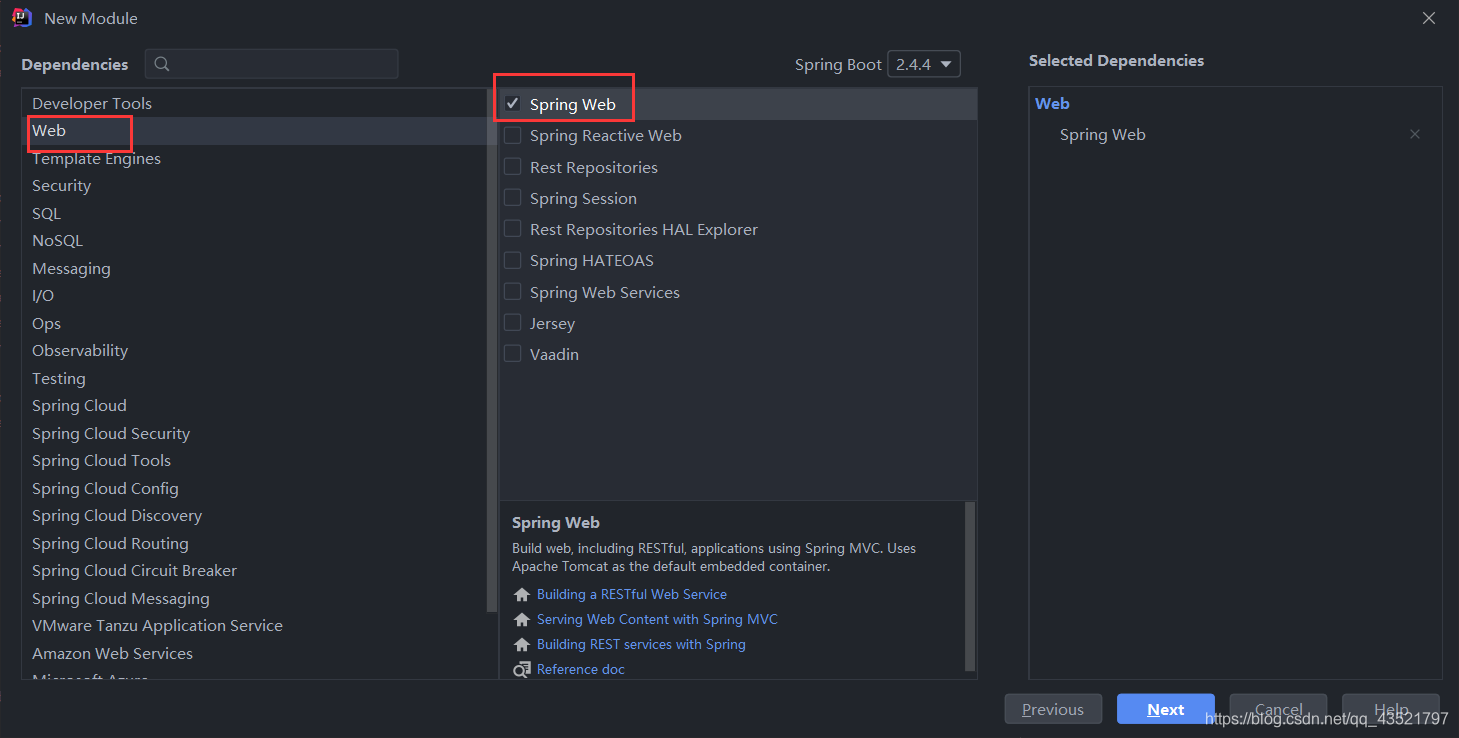Click the category list vertical scrollbar
The height and width of the screenshot is (738, 1459).
pyautogui.click(x=491, y=350)
